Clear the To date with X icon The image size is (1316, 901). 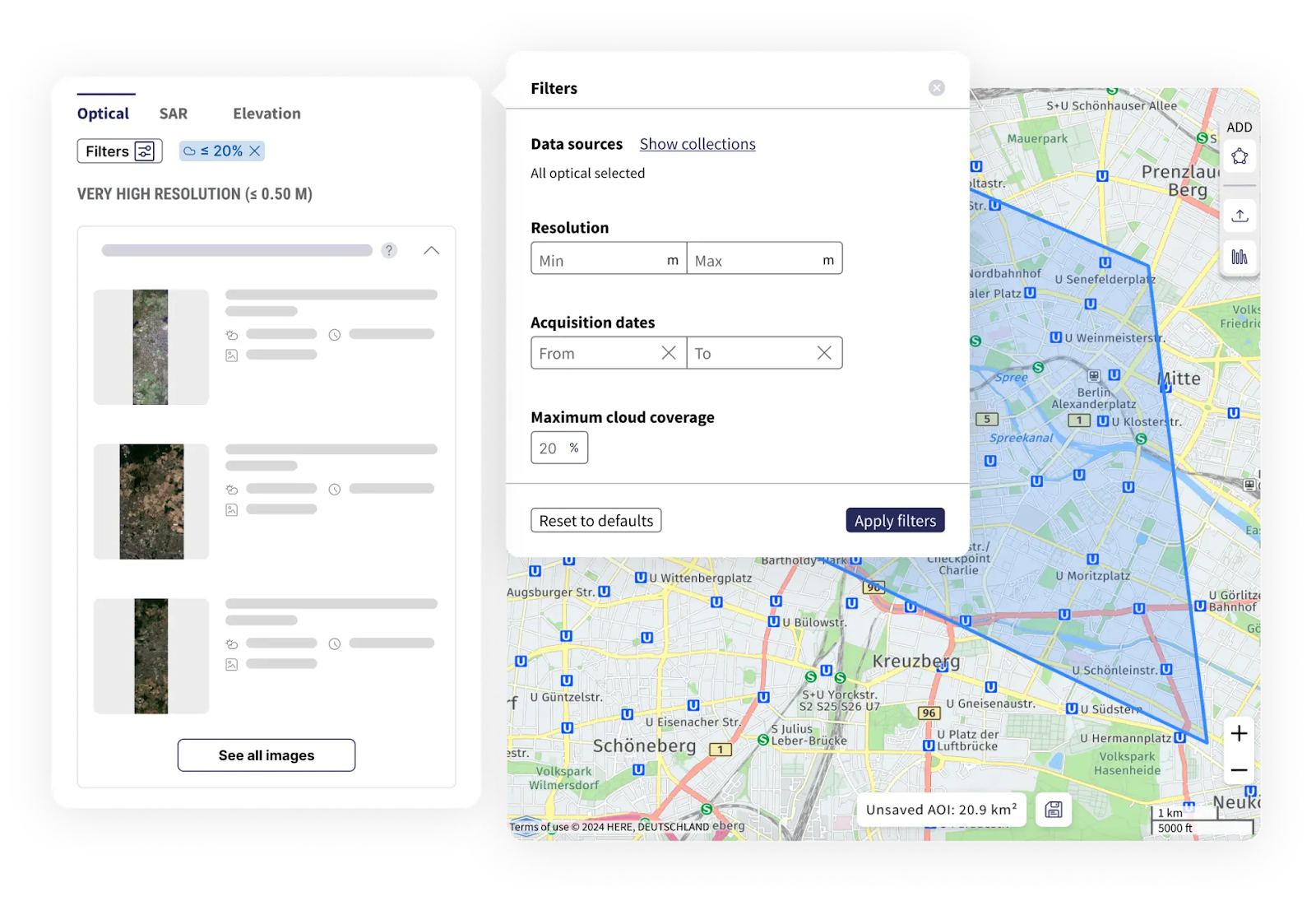pos(824,353)
